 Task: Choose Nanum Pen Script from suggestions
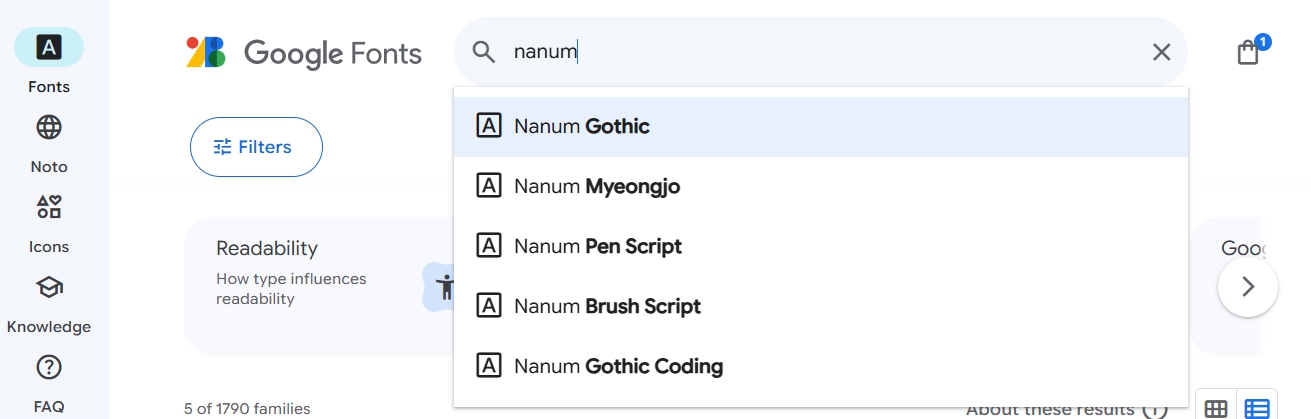click(821, 247)
